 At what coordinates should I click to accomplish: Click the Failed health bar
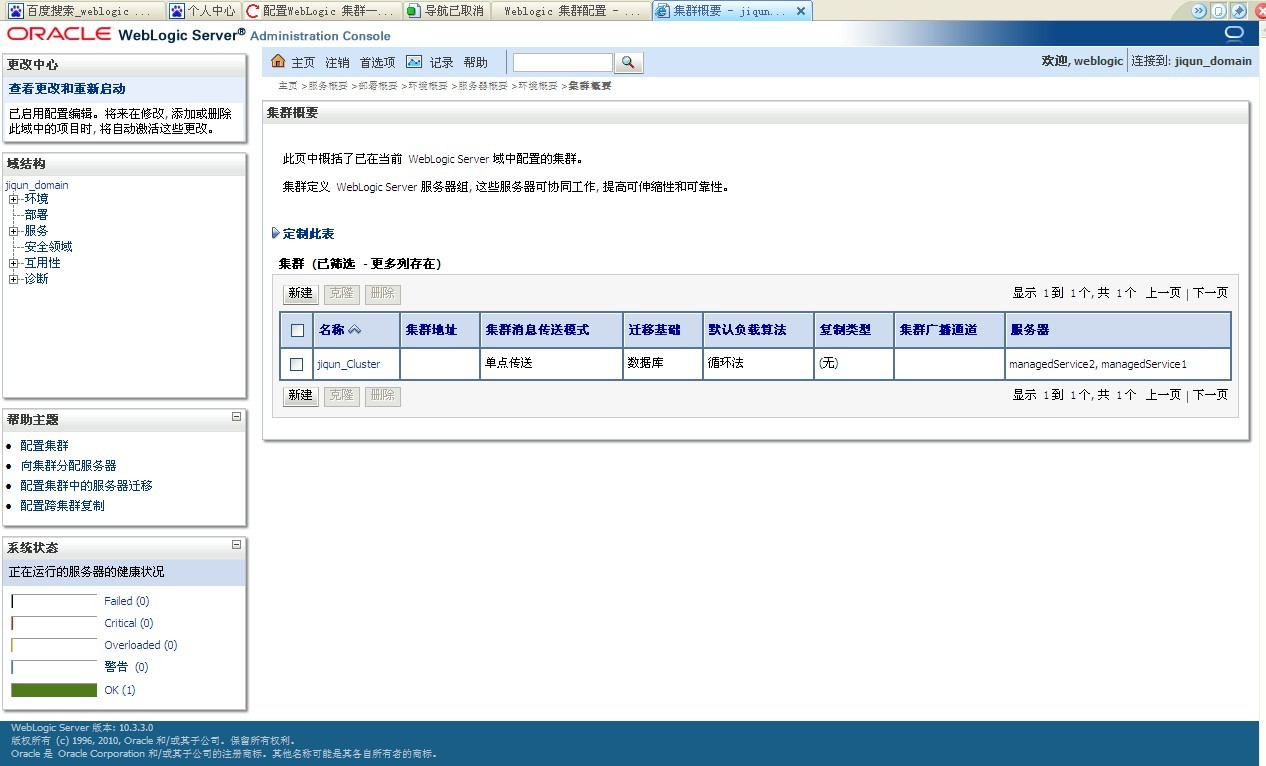[x=54, y=601]
